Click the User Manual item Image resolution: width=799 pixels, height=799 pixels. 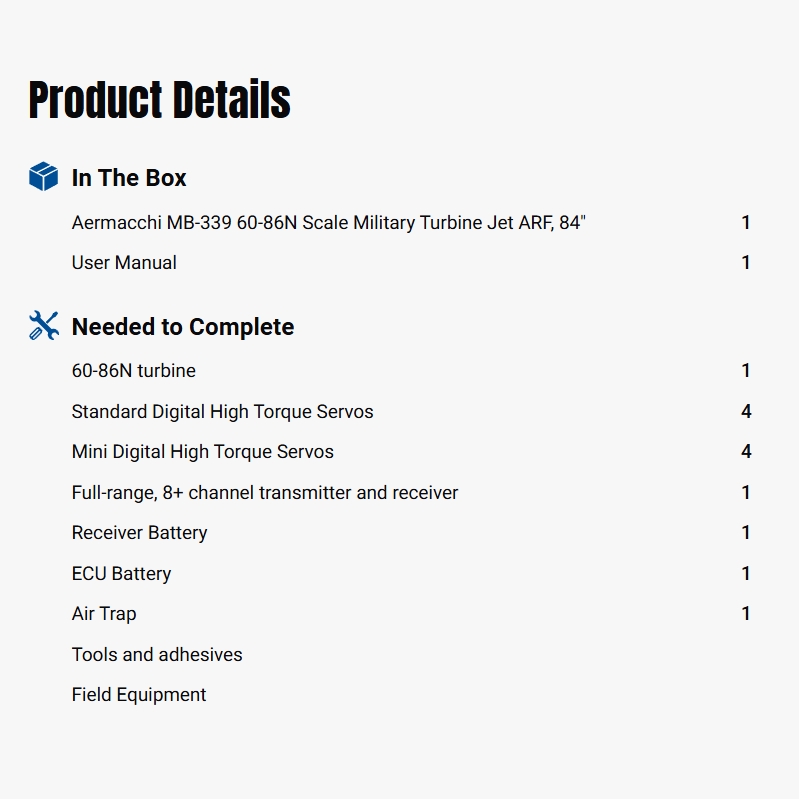coord(124,263)
